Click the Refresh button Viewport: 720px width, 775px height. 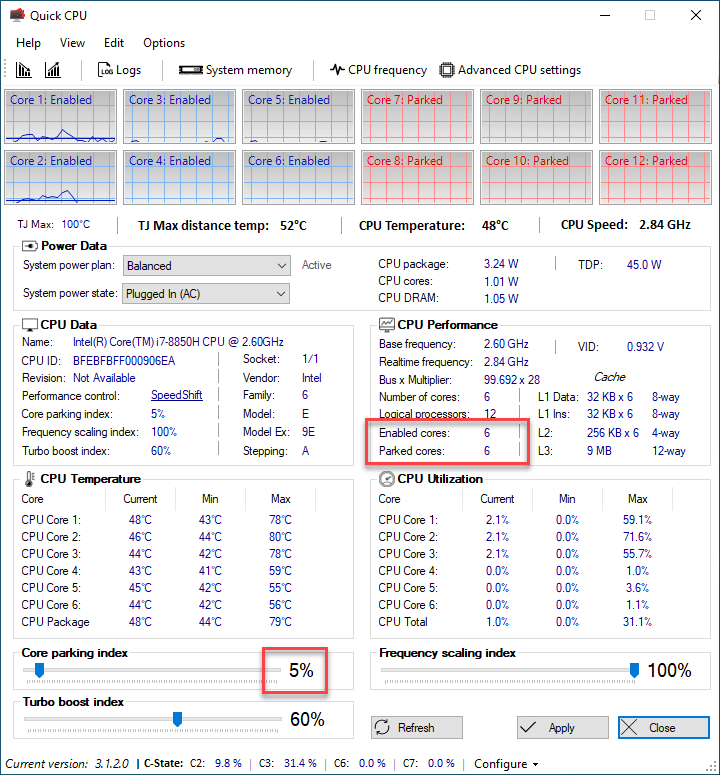[x=416, y=728]
